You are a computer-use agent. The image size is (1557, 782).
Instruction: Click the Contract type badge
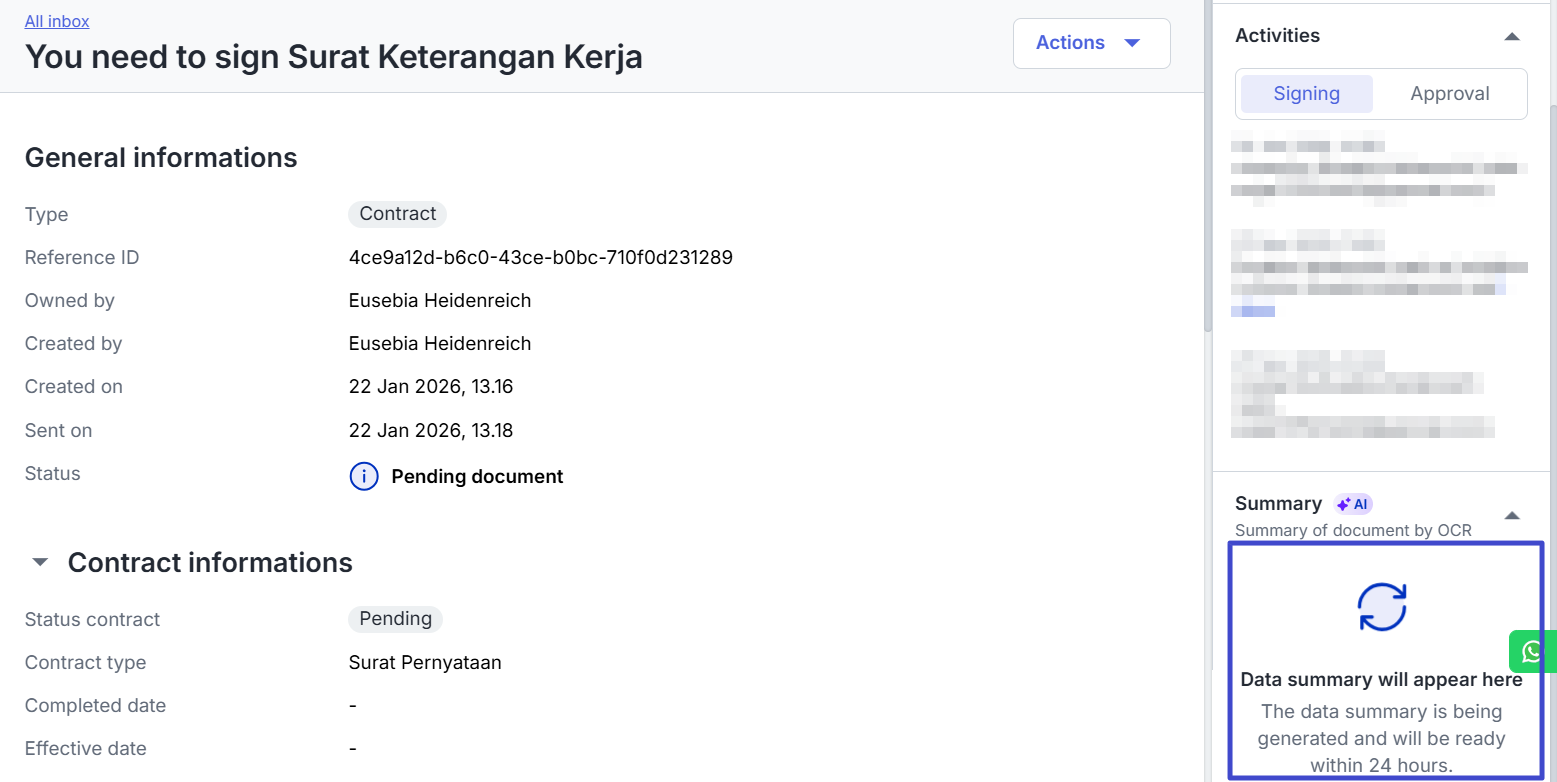click(x=397, y=214)
